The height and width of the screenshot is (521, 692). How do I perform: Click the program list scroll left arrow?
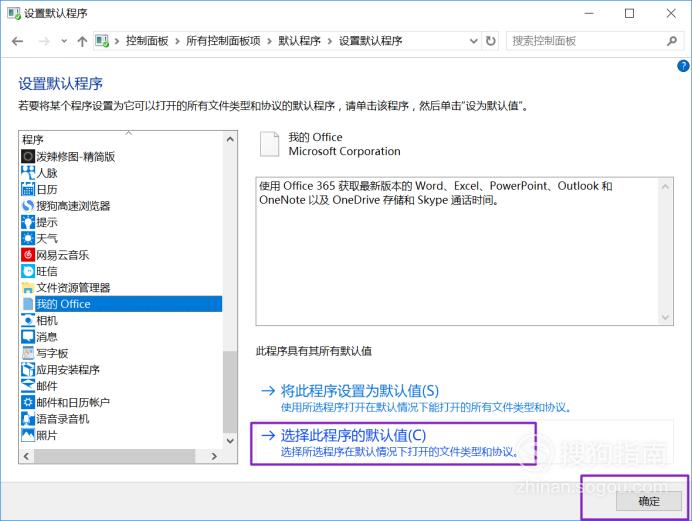click(x=26, y=456)
